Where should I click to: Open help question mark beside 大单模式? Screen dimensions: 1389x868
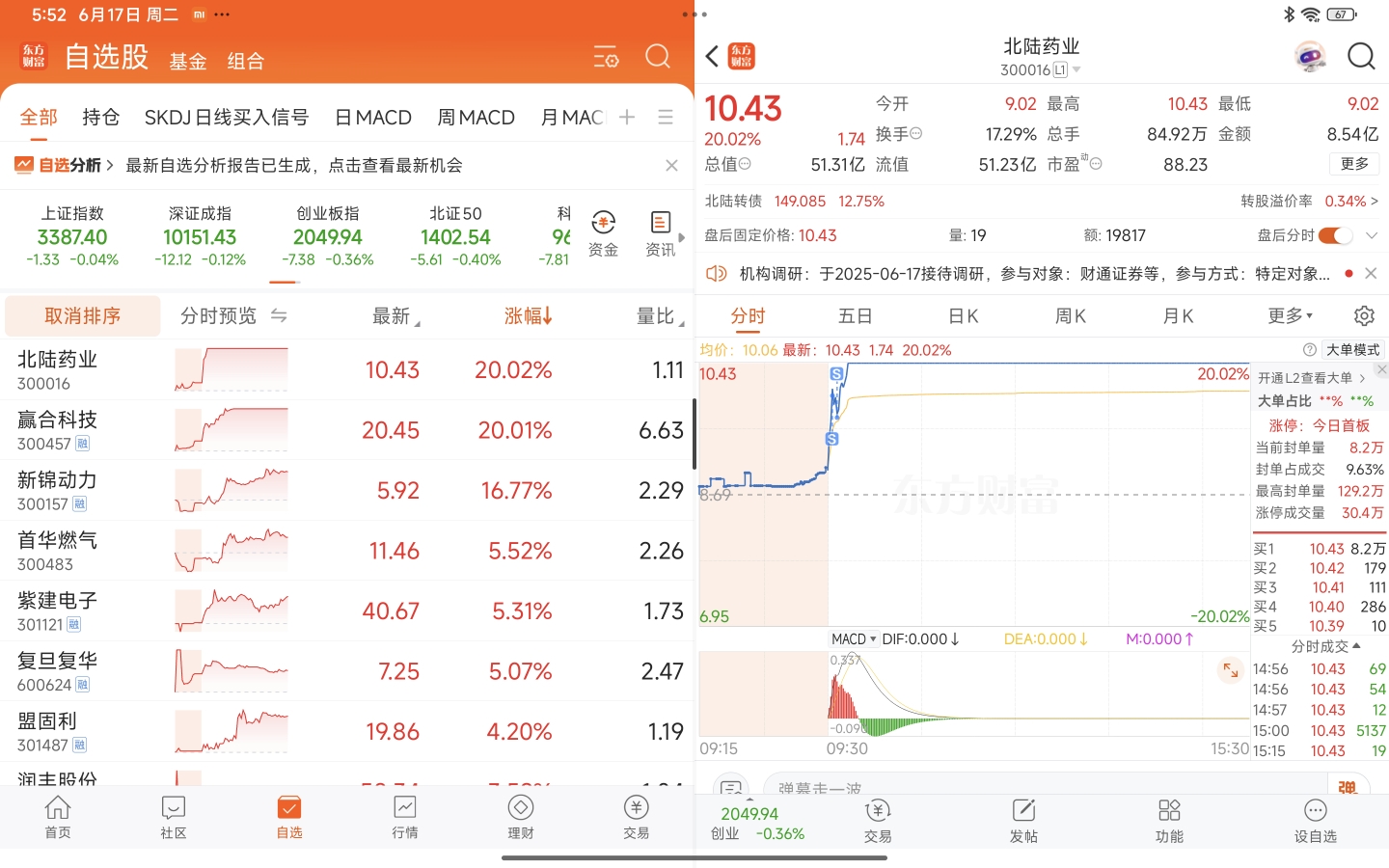click(1310, 350)
